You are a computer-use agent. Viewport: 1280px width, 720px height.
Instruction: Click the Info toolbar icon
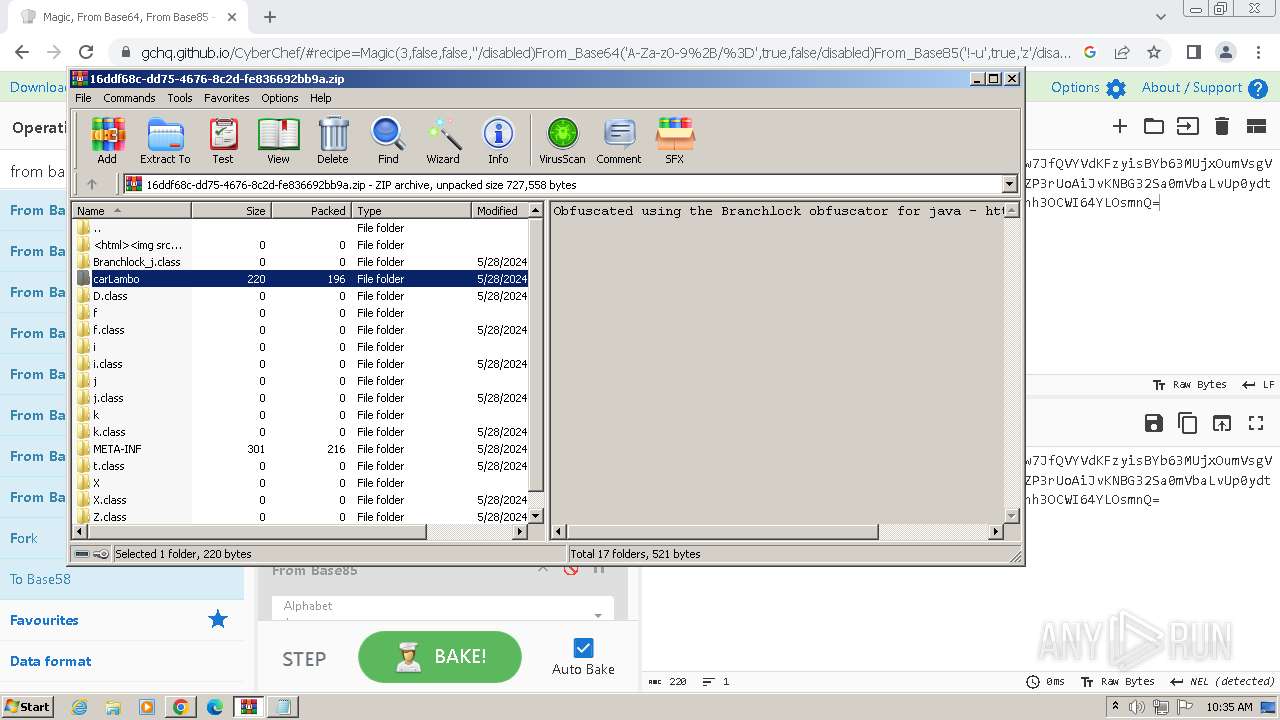coord(498,141)
